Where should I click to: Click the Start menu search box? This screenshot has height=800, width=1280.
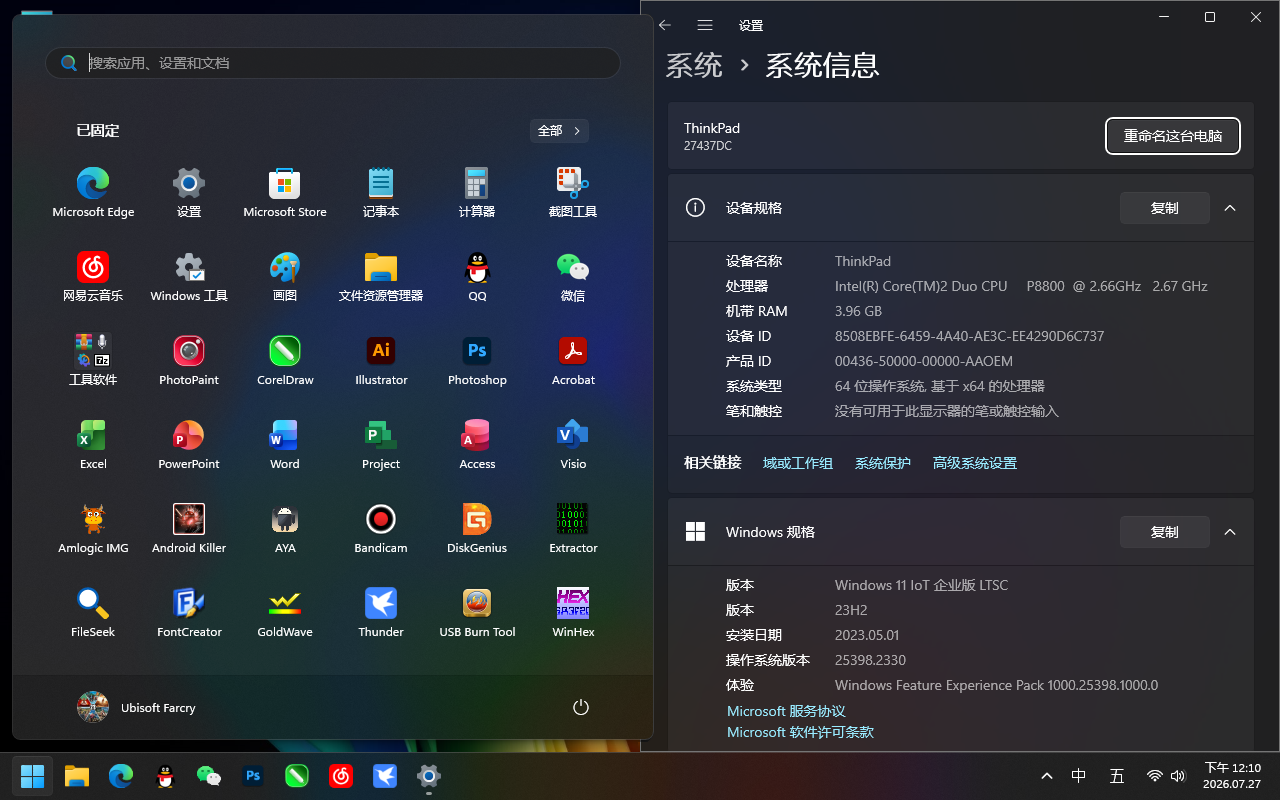click(333, 63)
